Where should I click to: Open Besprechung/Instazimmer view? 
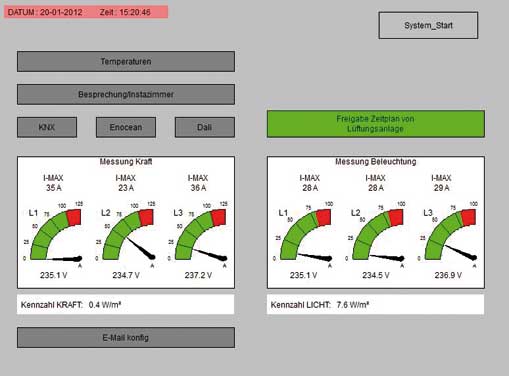[x=126, y=94]
